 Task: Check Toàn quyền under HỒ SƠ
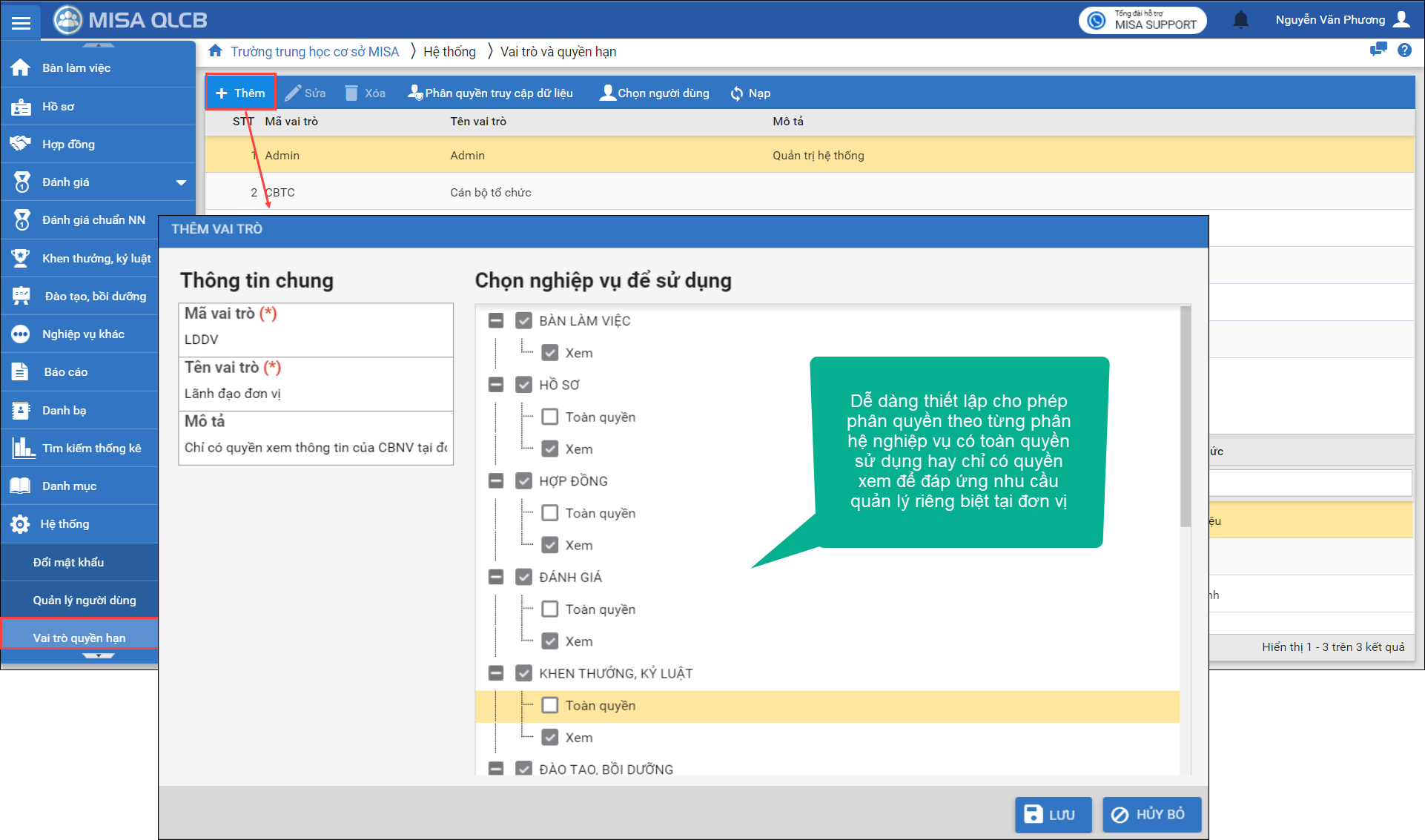tap(550, 417)
